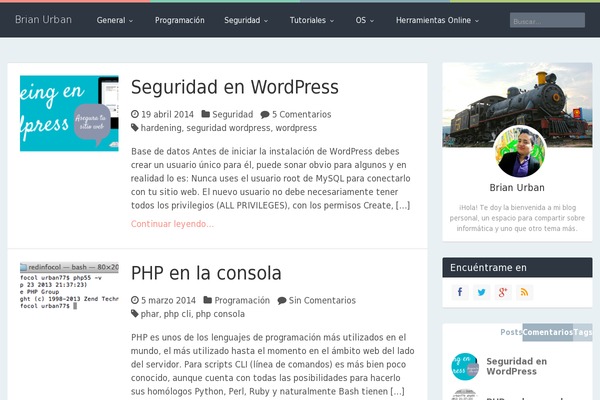This screenshot has width=600, height=400.
Task: Open the Facebook social icon
Action: click(460, 292)
